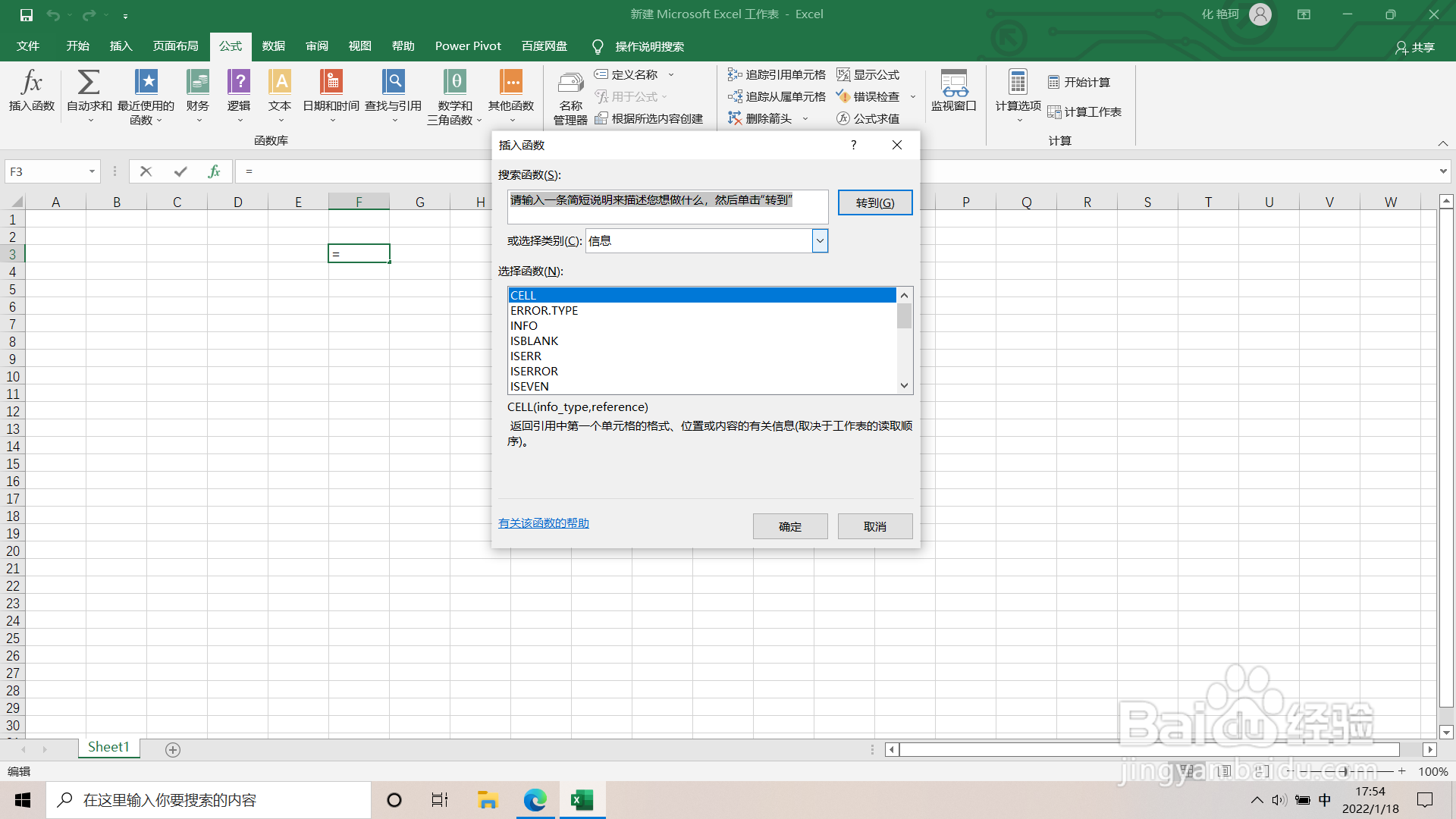Open 名称管理器 from the ribbon
The height and width of the screenshot is (819, 1456).
[x=570, y=96]
